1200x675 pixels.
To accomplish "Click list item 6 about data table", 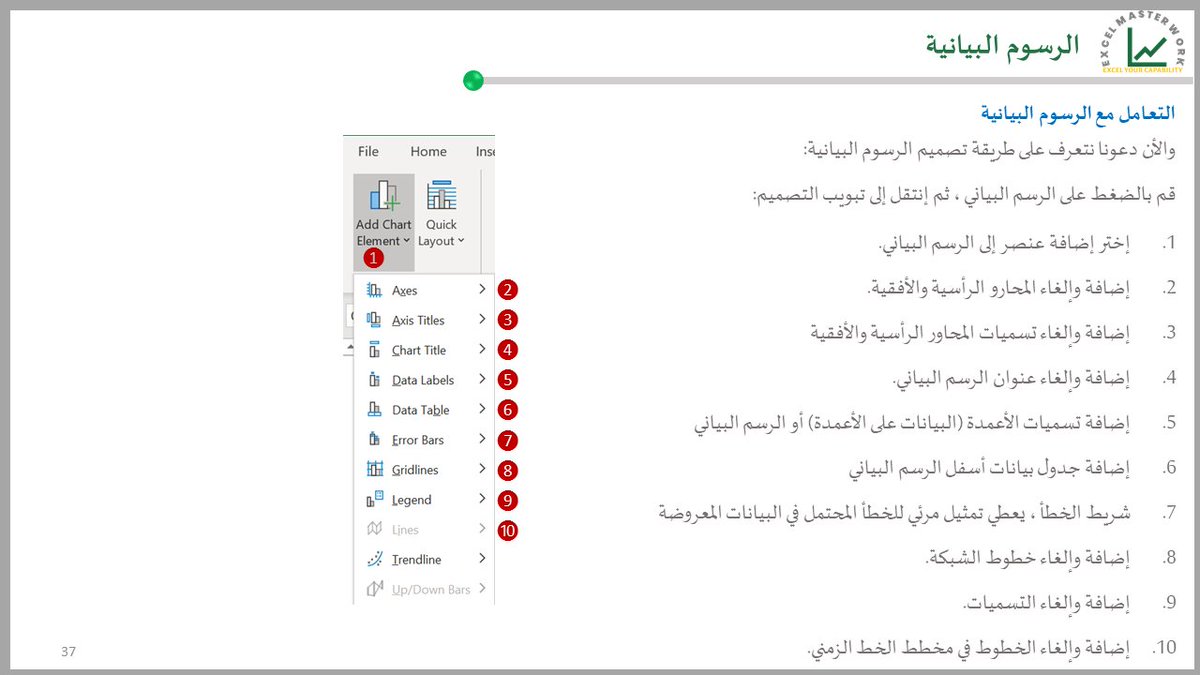I will 1013,468.
